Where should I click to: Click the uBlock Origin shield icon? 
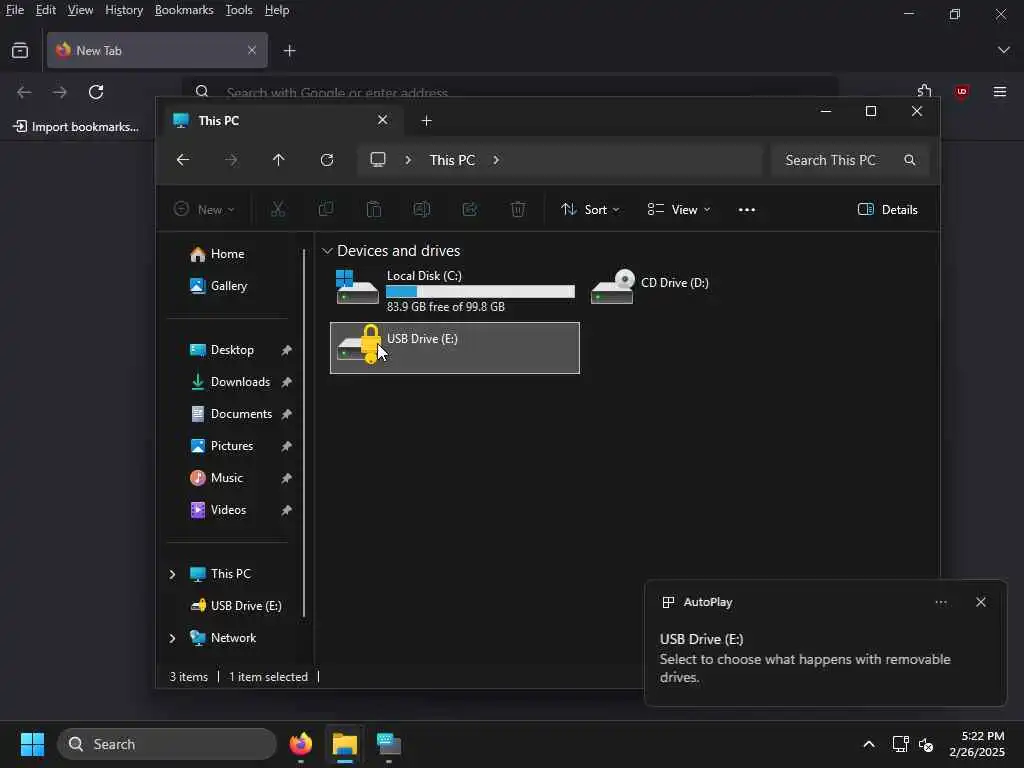click(961, 92)
